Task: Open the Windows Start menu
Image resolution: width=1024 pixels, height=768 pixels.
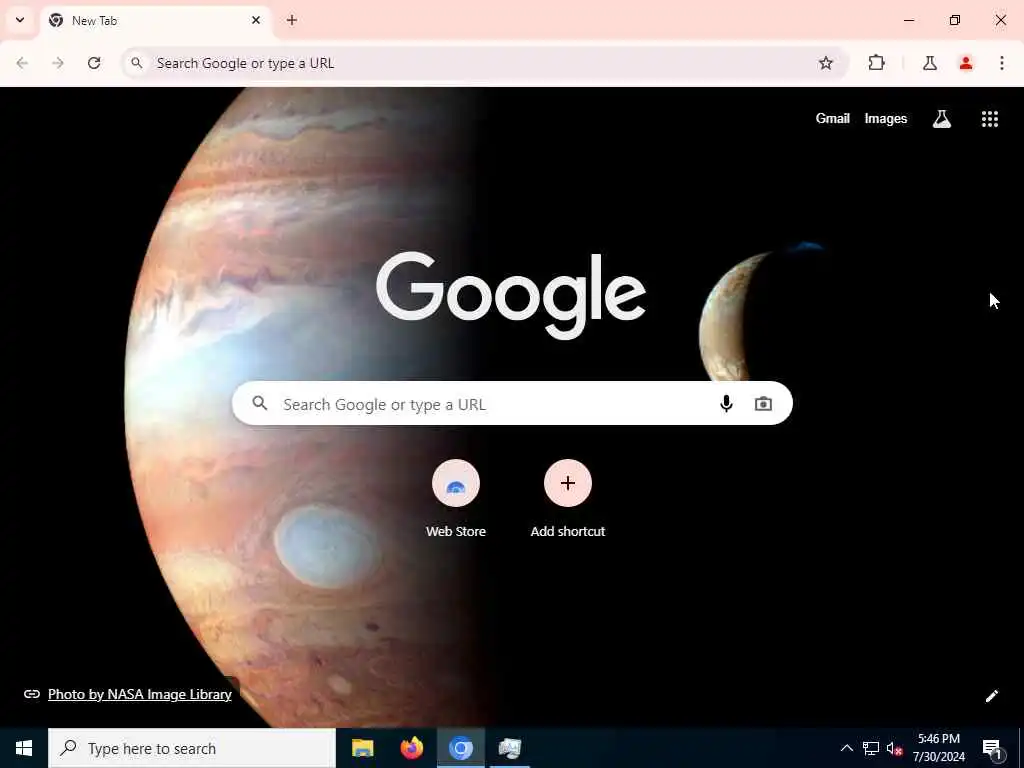Action: [24, 748]
